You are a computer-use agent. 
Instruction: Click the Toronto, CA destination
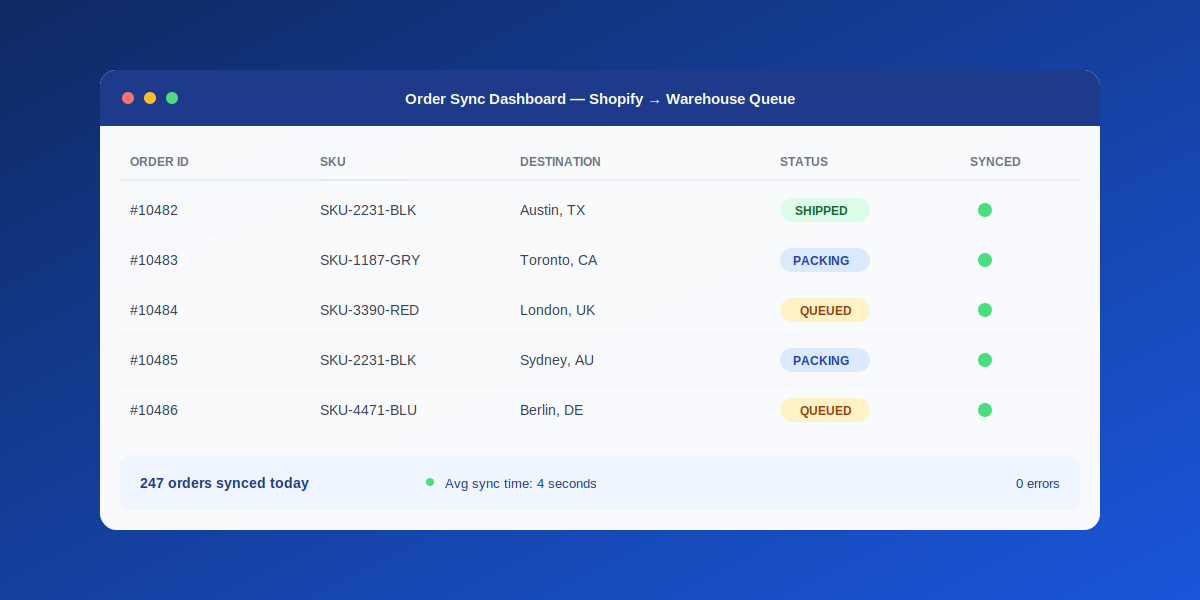coord(559,260)
